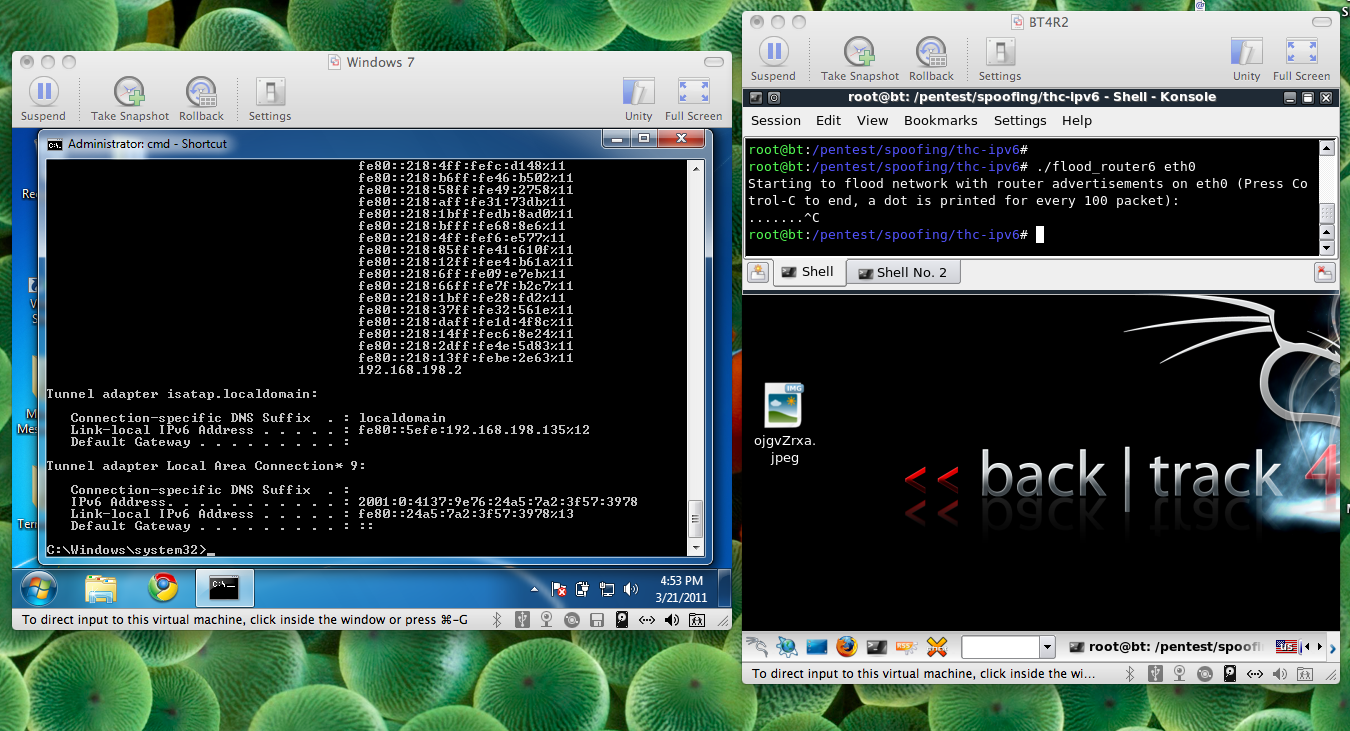Click the IPv4 address 192.168.198.2 in cmd
Viewport: 1350px width, 731px height.
click(x=410, y=370)
